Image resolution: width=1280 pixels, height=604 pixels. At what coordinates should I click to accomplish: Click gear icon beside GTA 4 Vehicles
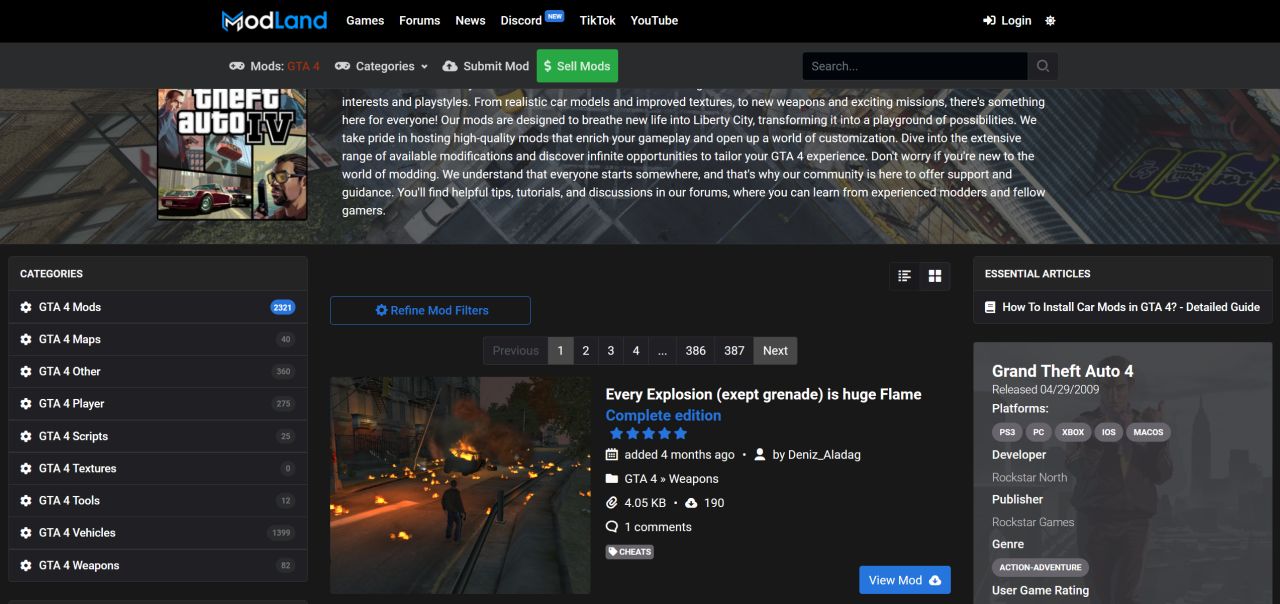point(26,533)
